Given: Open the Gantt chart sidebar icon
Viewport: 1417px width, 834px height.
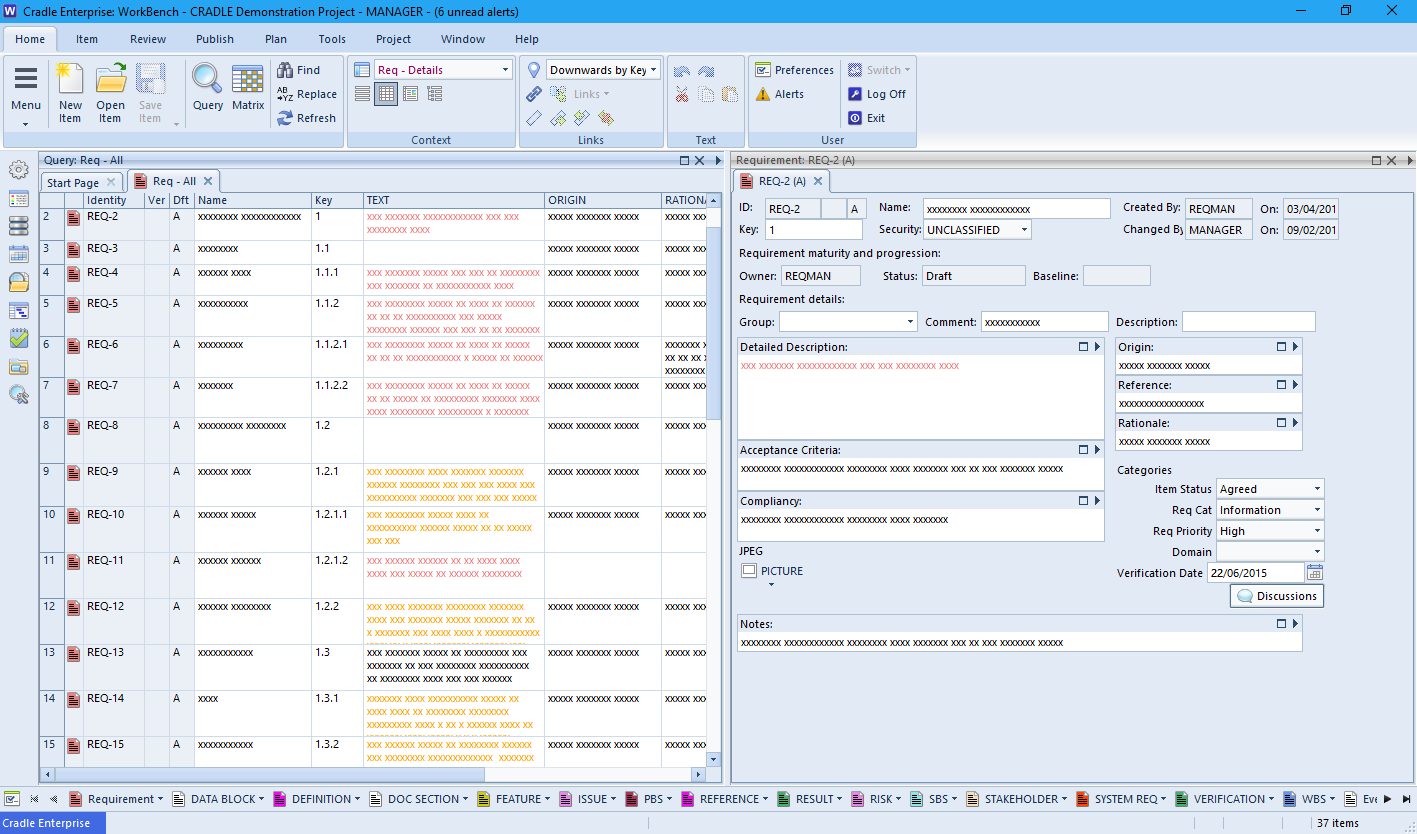Looking at the screenshot, I should pyautogui.click(x=18, y=311).
